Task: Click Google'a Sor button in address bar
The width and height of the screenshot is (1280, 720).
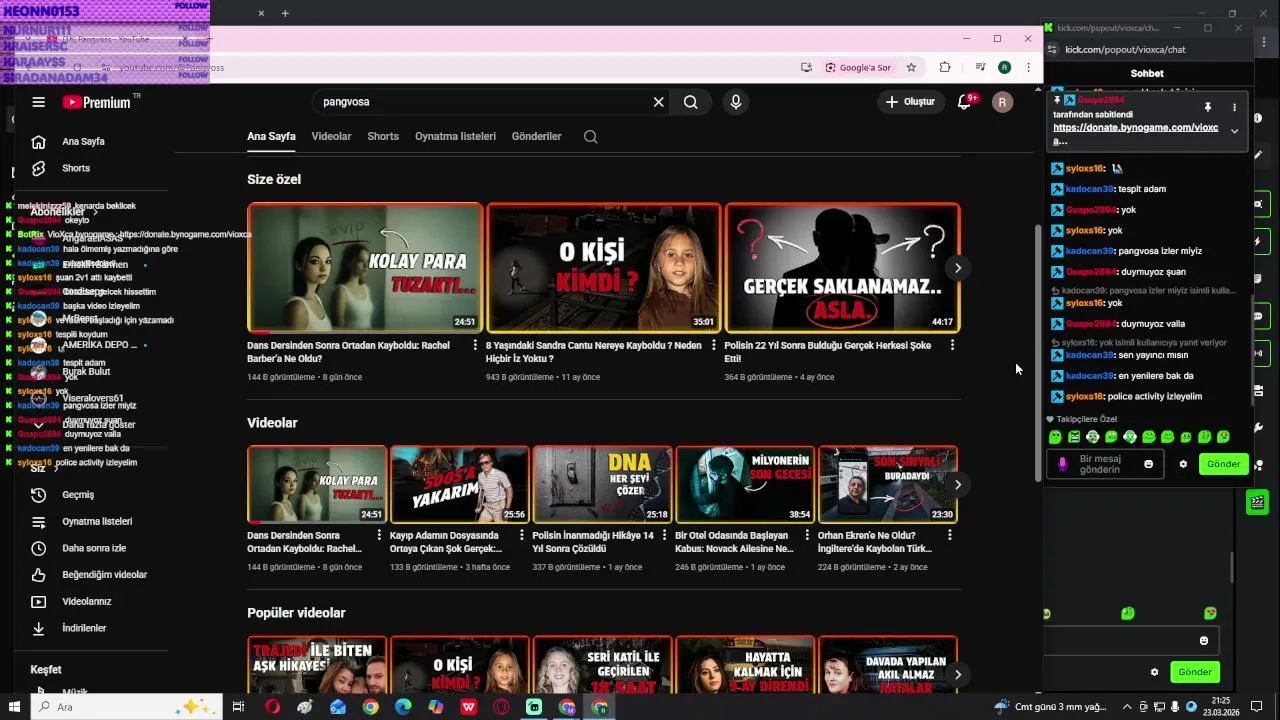Action: click(858, 68)
